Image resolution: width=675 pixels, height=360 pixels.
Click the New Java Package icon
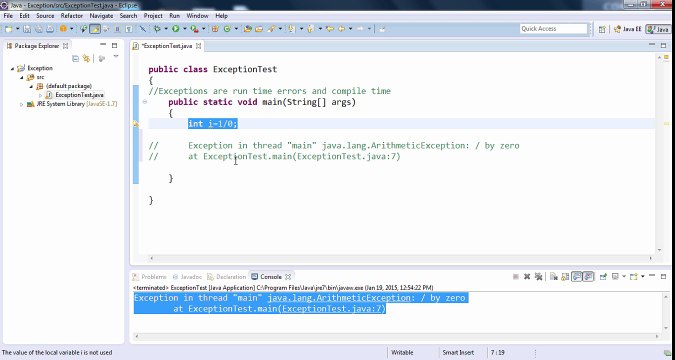click(x=215, y=29)
